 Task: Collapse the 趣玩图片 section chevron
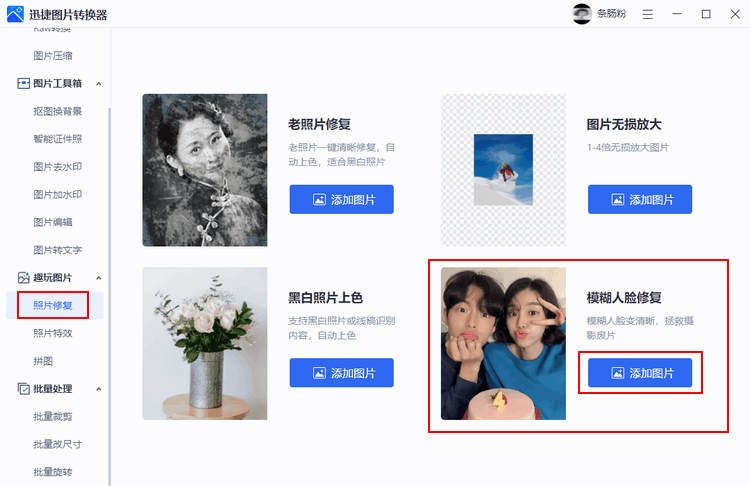[x=99, y=278]
